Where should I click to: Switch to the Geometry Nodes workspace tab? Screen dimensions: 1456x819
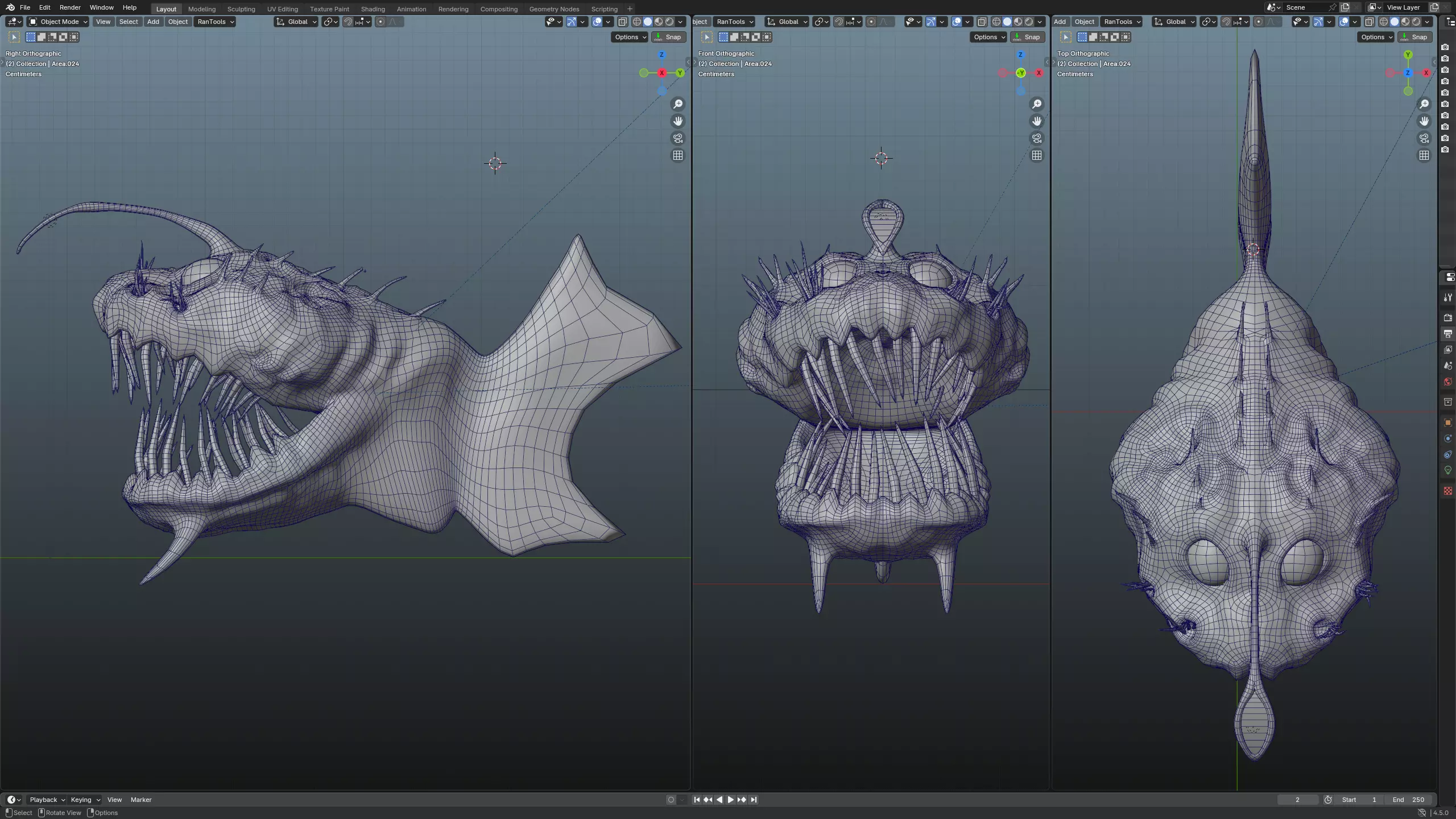point(554,9)
